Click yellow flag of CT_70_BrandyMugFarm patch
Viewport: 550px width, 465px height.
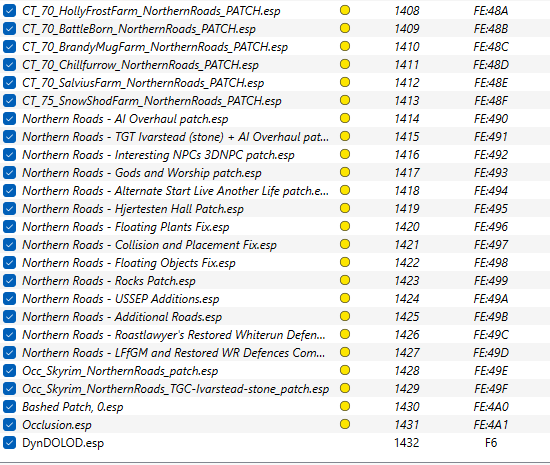[345, 46]
